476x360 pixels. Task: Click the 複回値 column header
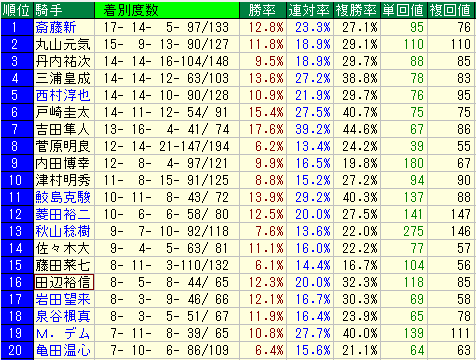(x=451, y=10)
